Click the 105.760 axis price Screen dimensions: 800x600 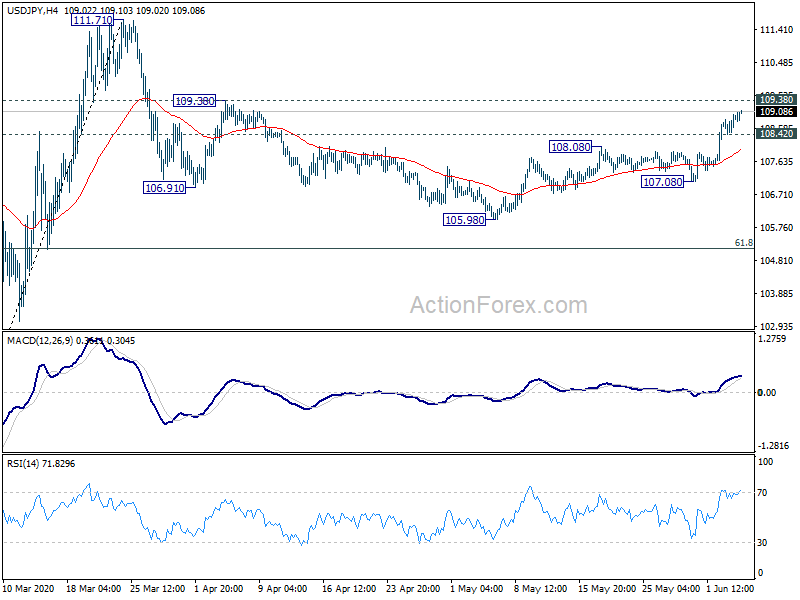tap(776, 228)
